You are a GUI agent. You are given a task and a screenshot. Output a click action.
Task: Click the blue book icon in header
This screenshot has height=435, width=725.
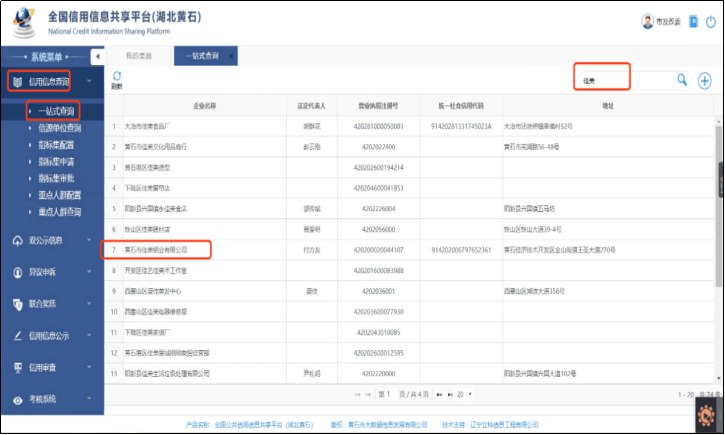click(x=693, y=21)
